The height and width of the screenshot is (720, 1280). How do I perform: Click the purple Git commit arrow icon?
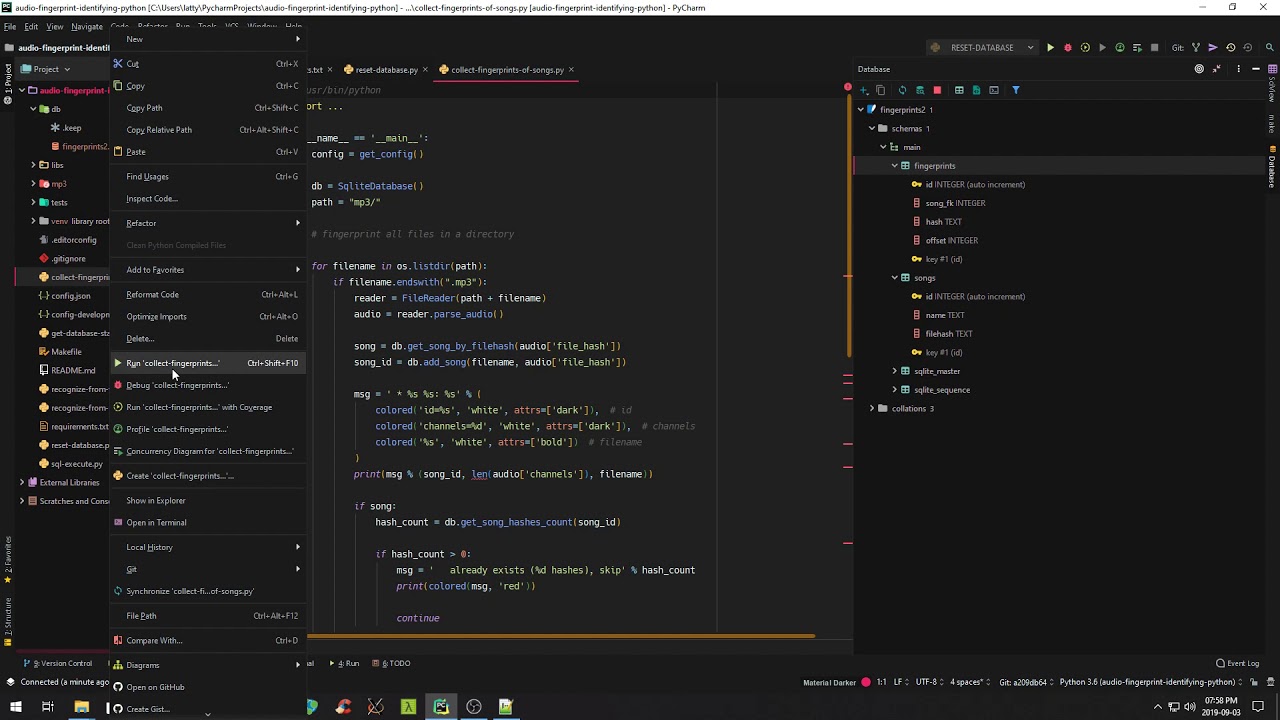(x=1213, y=47)
